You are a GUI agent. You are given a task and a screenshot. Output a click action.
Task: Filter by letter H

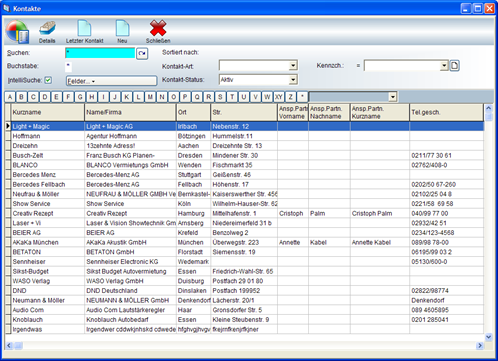point(92,97)
